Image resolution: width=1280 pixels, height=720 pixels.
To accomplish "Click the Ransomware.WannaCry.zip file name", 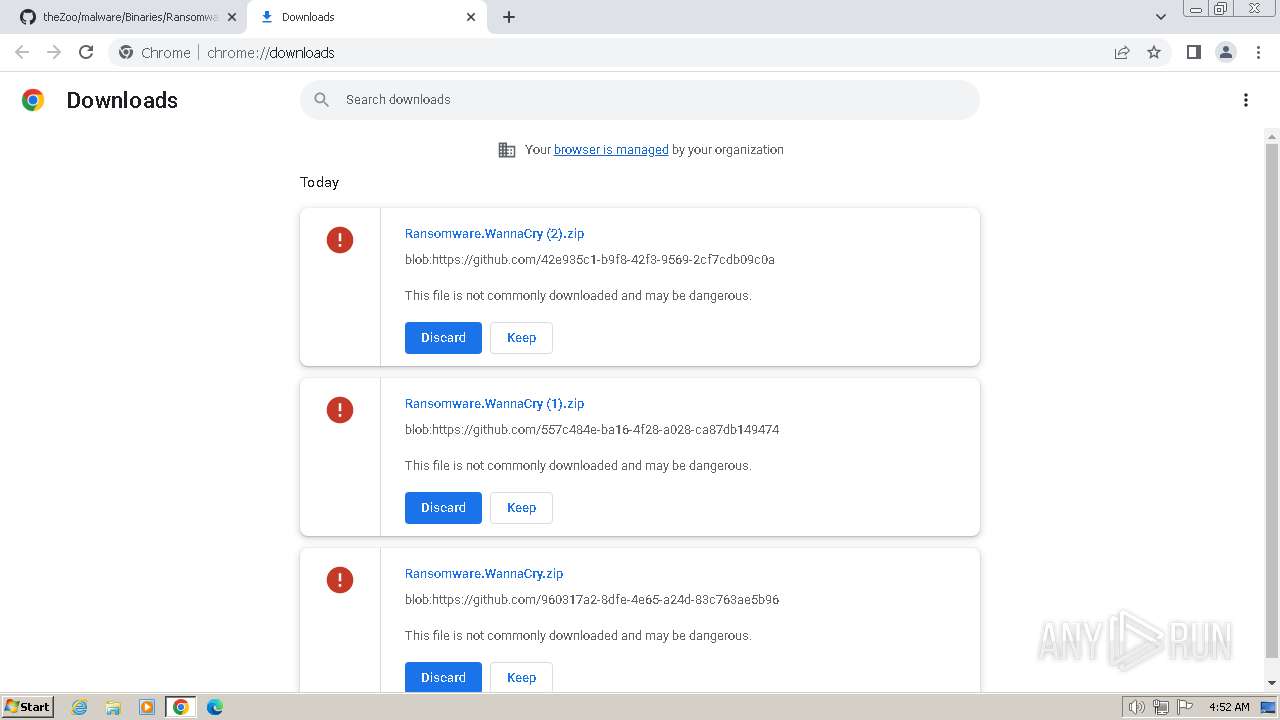I will (484, 574).
